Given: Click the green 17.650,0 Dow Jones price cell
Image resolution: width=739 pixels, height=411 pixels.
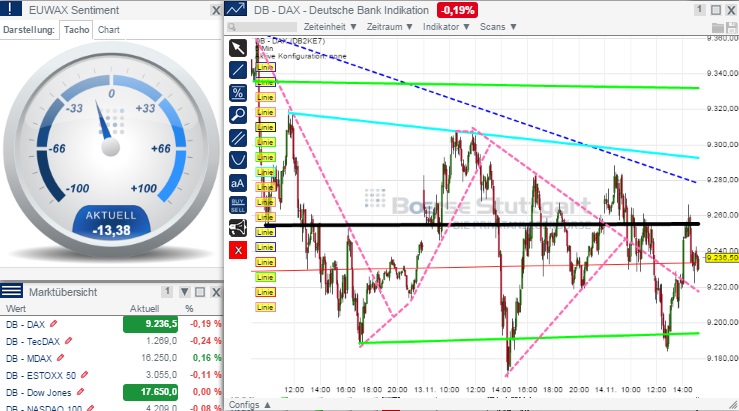Looking at the screenshot, I should tap(150, 392).
